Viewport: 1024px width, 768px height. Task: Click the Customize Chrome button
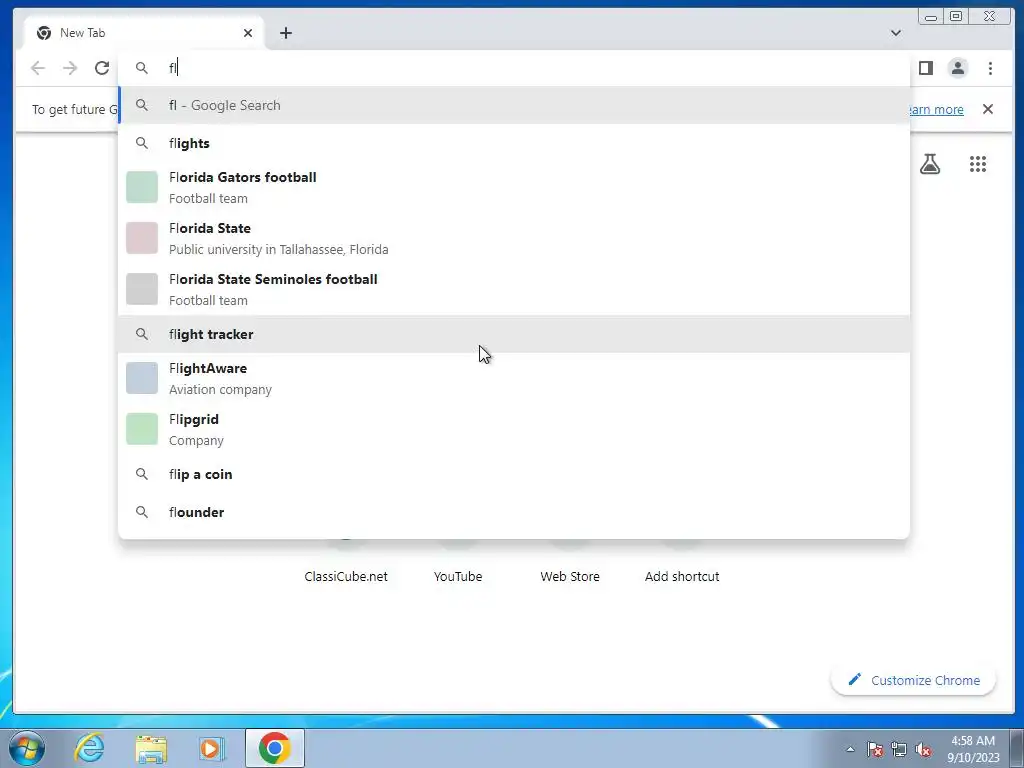913,680
